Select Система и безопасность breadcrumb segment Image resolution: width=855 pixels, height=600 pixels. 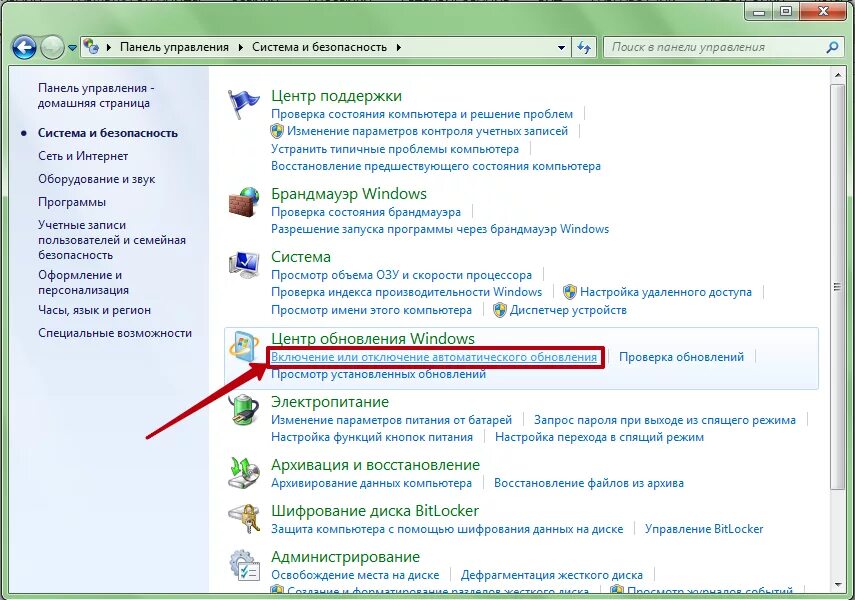pos(319,47)
